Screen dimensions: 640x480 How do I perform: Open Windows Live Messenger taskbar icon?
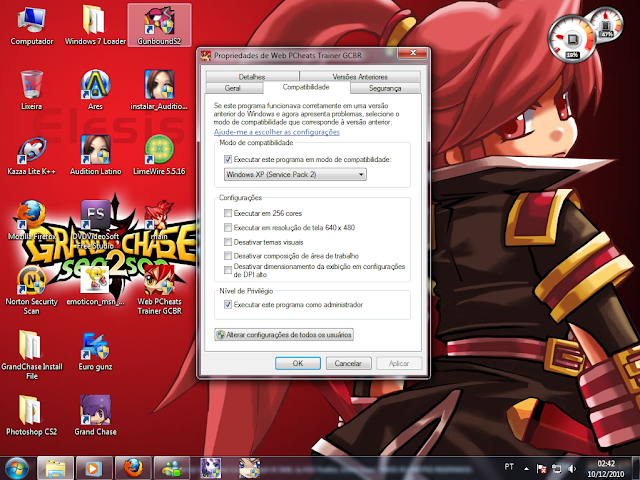pos(172,469)
